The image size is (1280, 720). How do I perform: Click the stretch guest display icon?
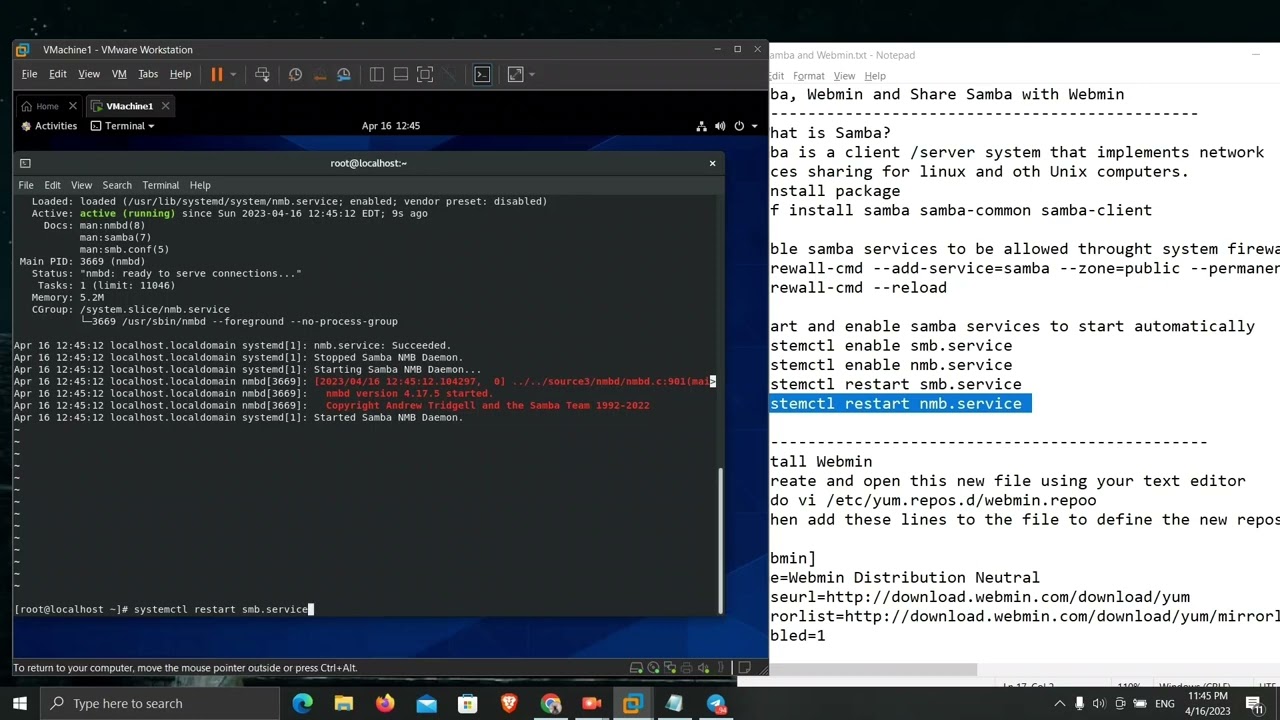click(x=515, y=74)
